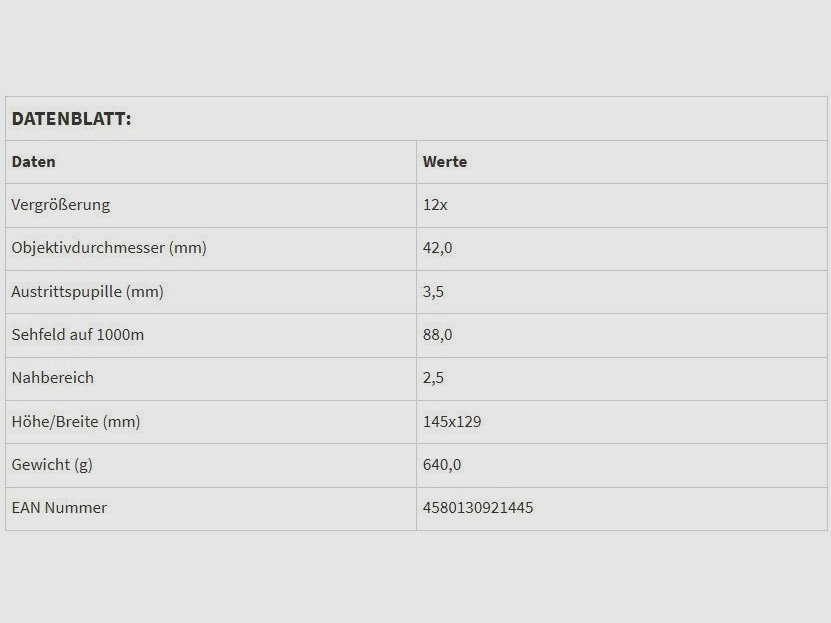Select the Gewicht (g) label
The width and height of the screenshot is (831, 623).
click(52, 465)
